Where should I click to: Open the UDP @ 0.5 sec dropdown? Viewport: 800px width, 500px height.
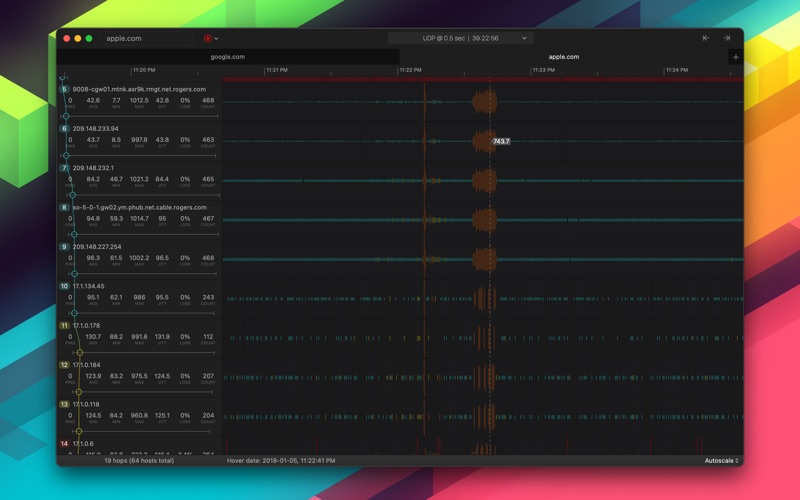(460, 38)
